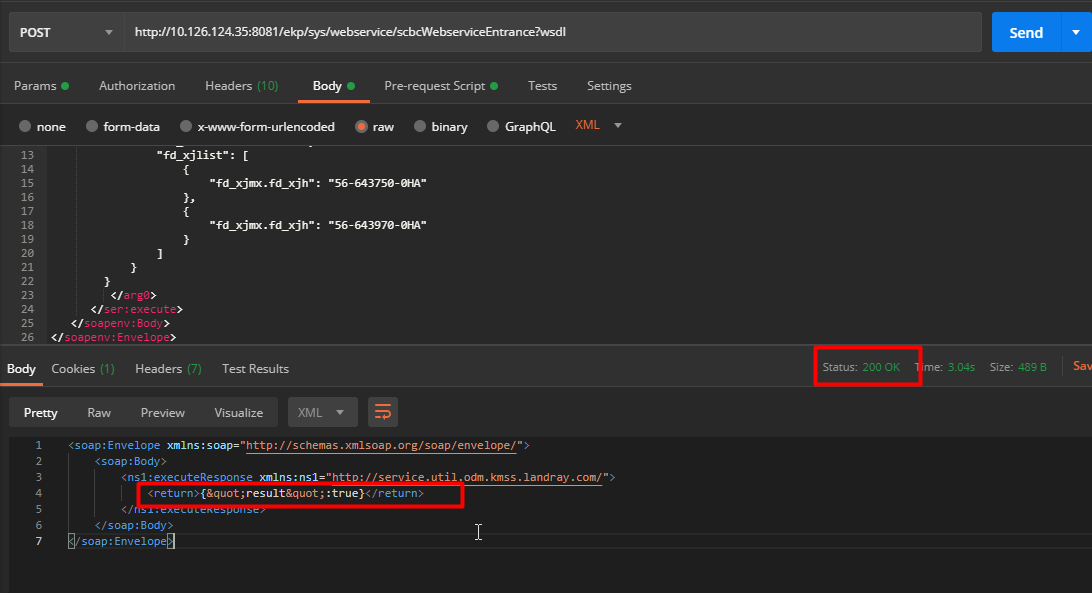Open the POST method dropdown
This screenshot has width=1092, height=593.
tap(65, 31)
